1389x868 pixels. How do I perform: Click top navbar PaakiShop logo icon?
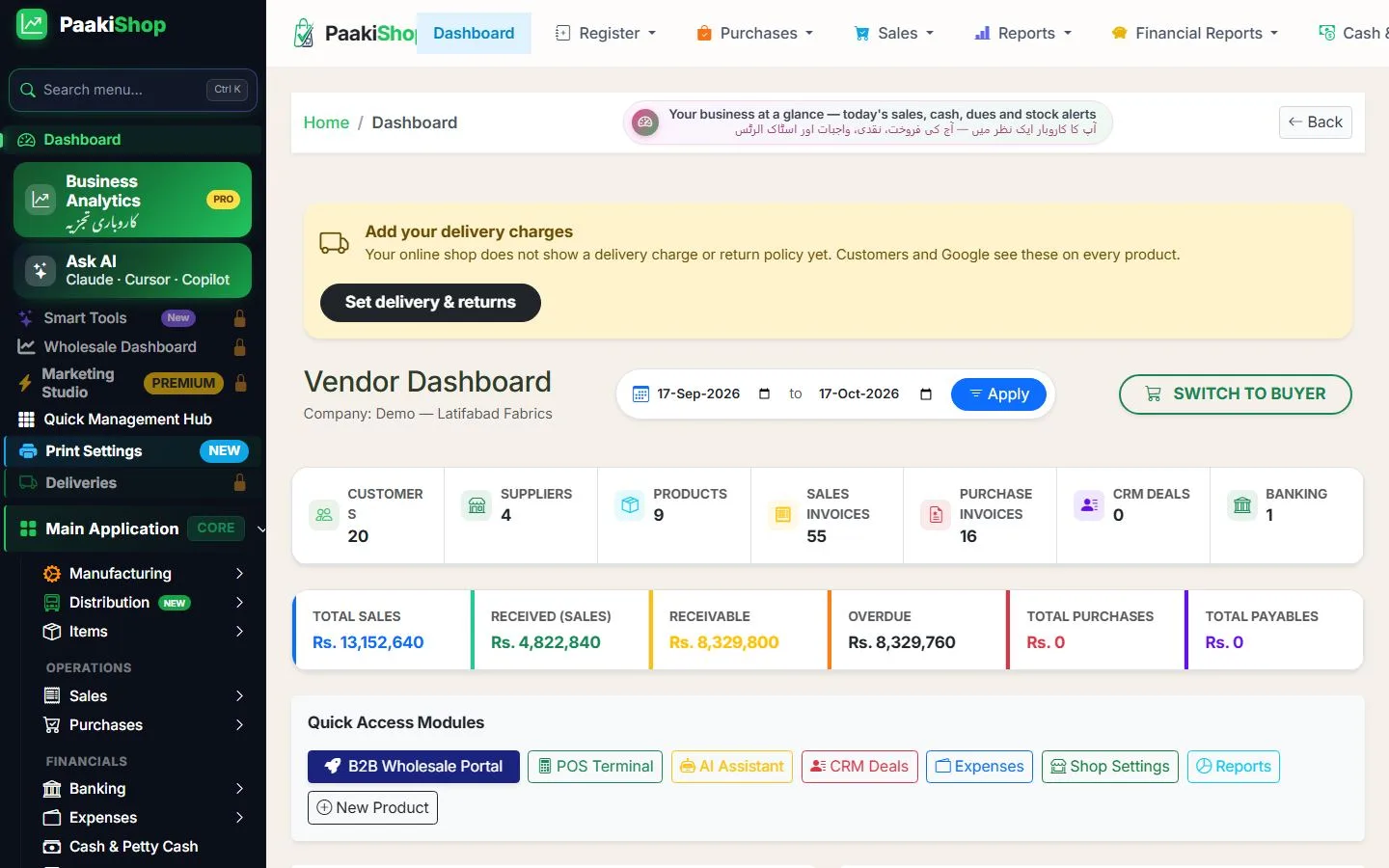coord(304,33)
